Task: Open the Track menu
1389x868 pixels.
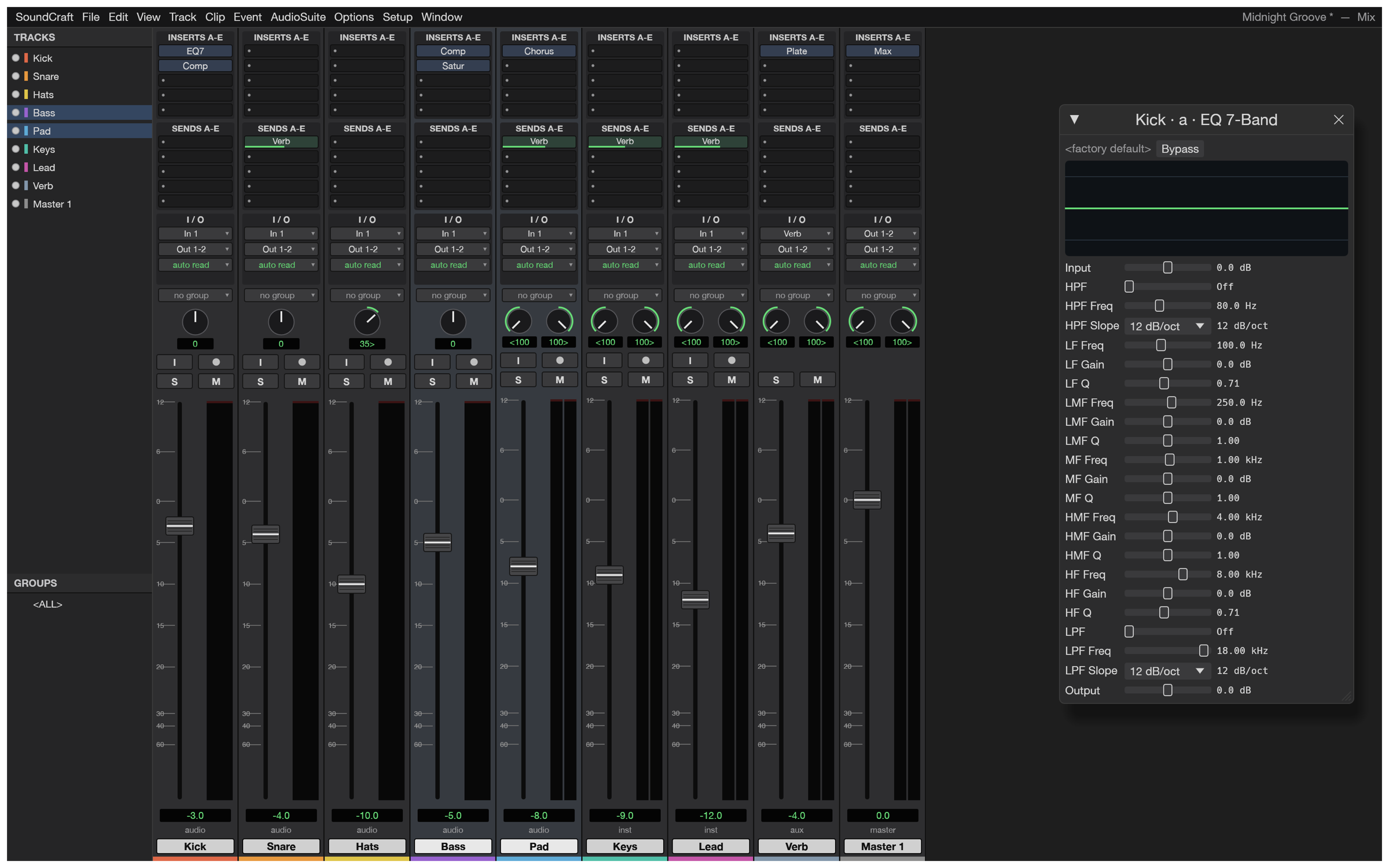Action: pyautogui.click(x=182, y=17)
